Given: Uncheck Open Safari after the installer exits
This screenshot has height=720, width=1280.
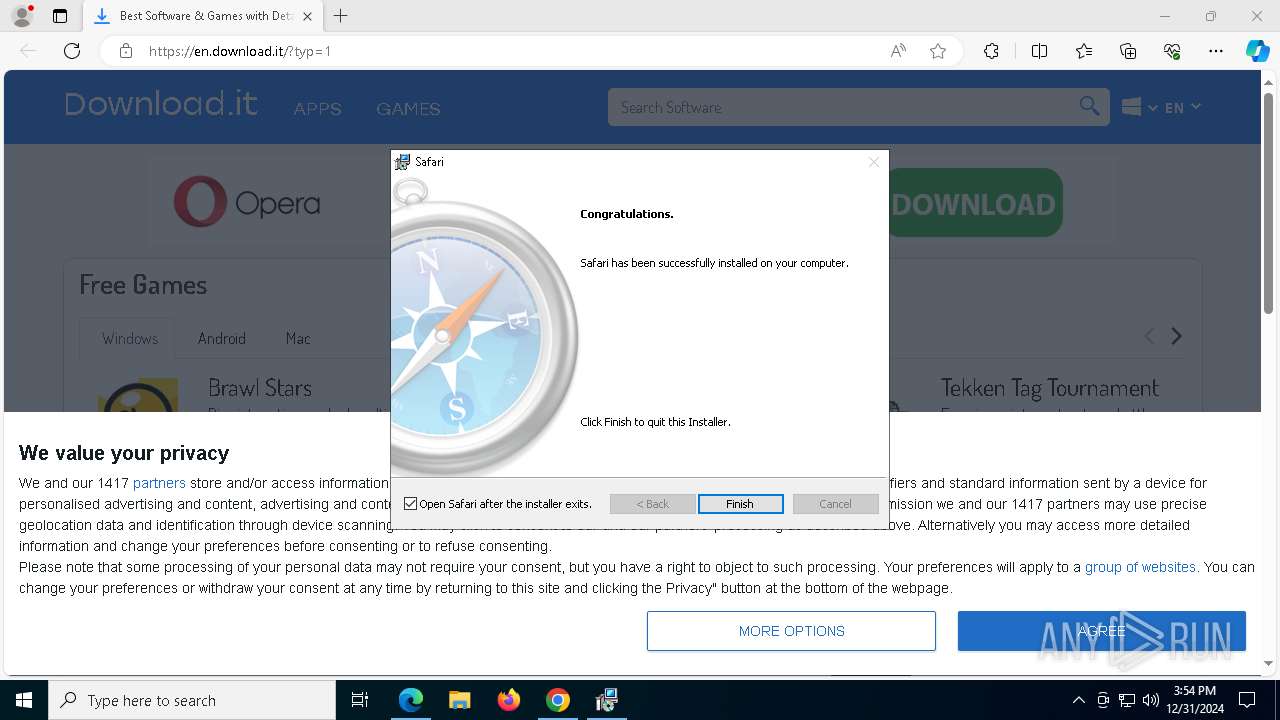Looking at the screenshot, I should click(410, 504).
